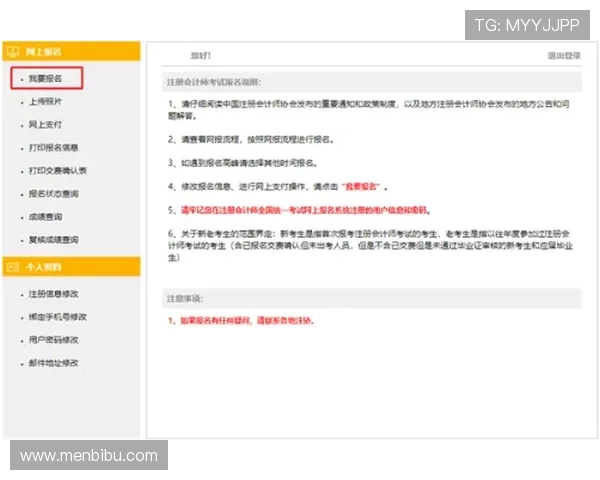This screenshot has height=480, width=600.
Task: Open 我要报名 in the sidebar
Action: [44, 78]
